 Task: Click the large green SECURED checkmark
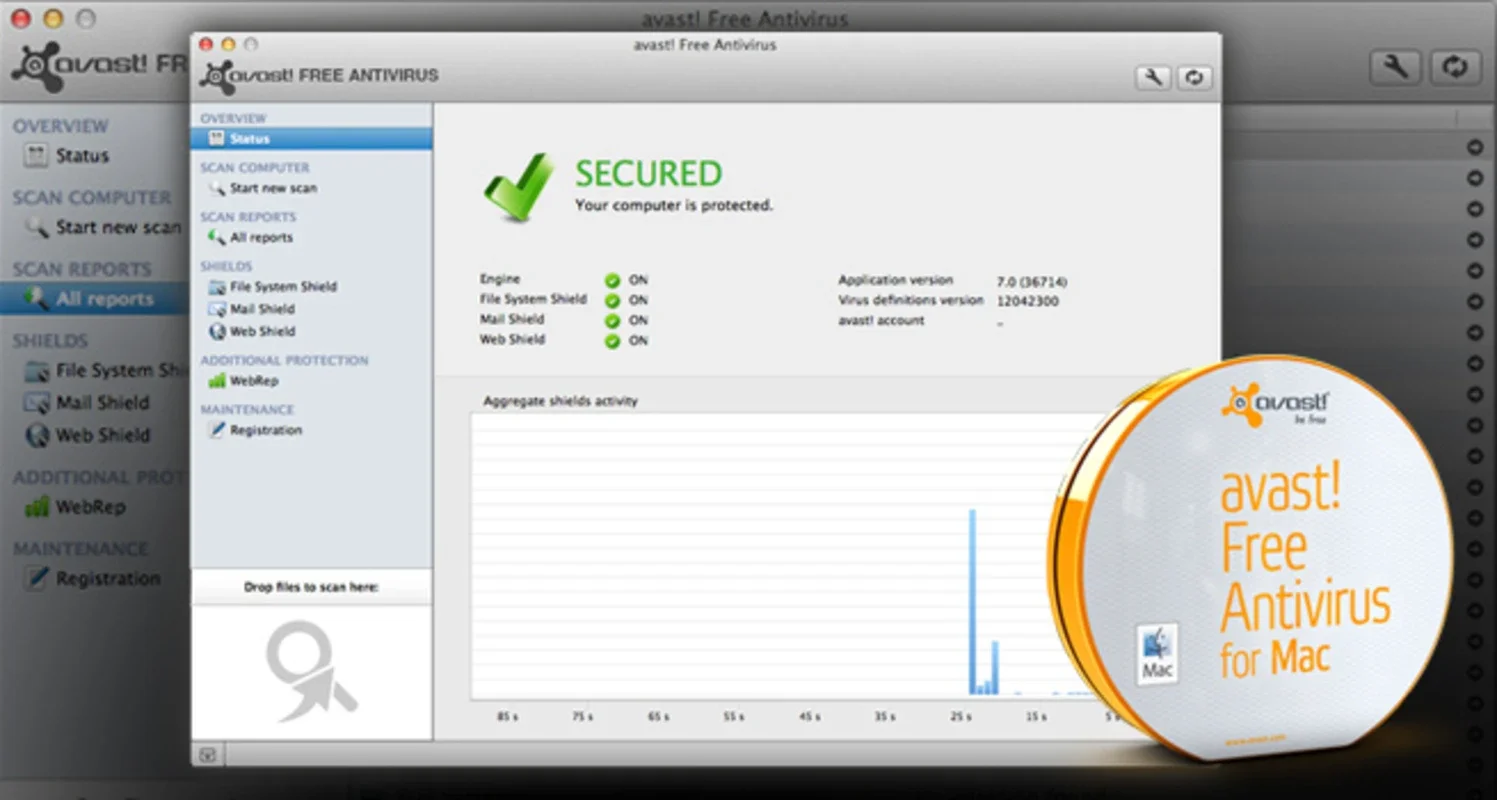(x=518, y=187)
